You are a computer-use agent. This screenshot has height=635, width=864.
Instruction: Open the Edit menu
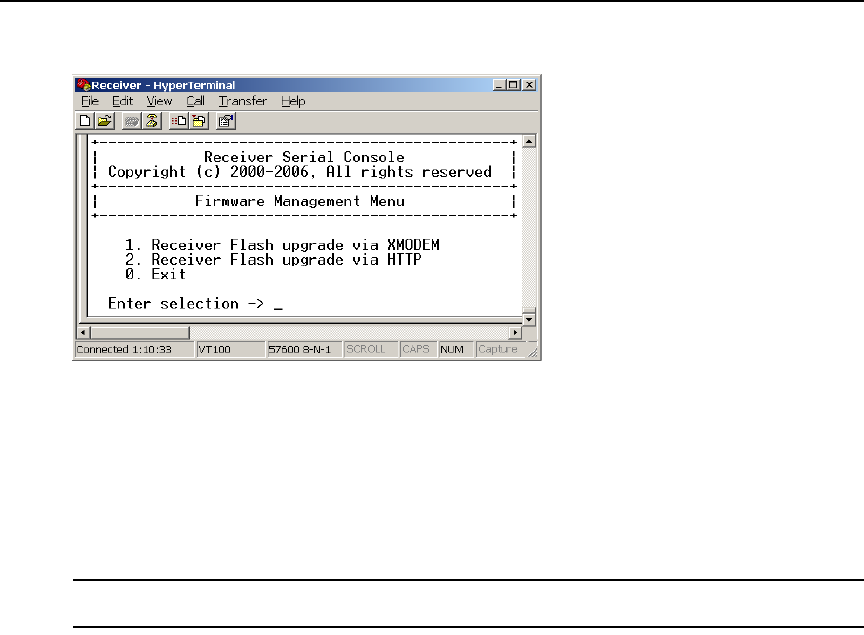click(x=122, y=101)
